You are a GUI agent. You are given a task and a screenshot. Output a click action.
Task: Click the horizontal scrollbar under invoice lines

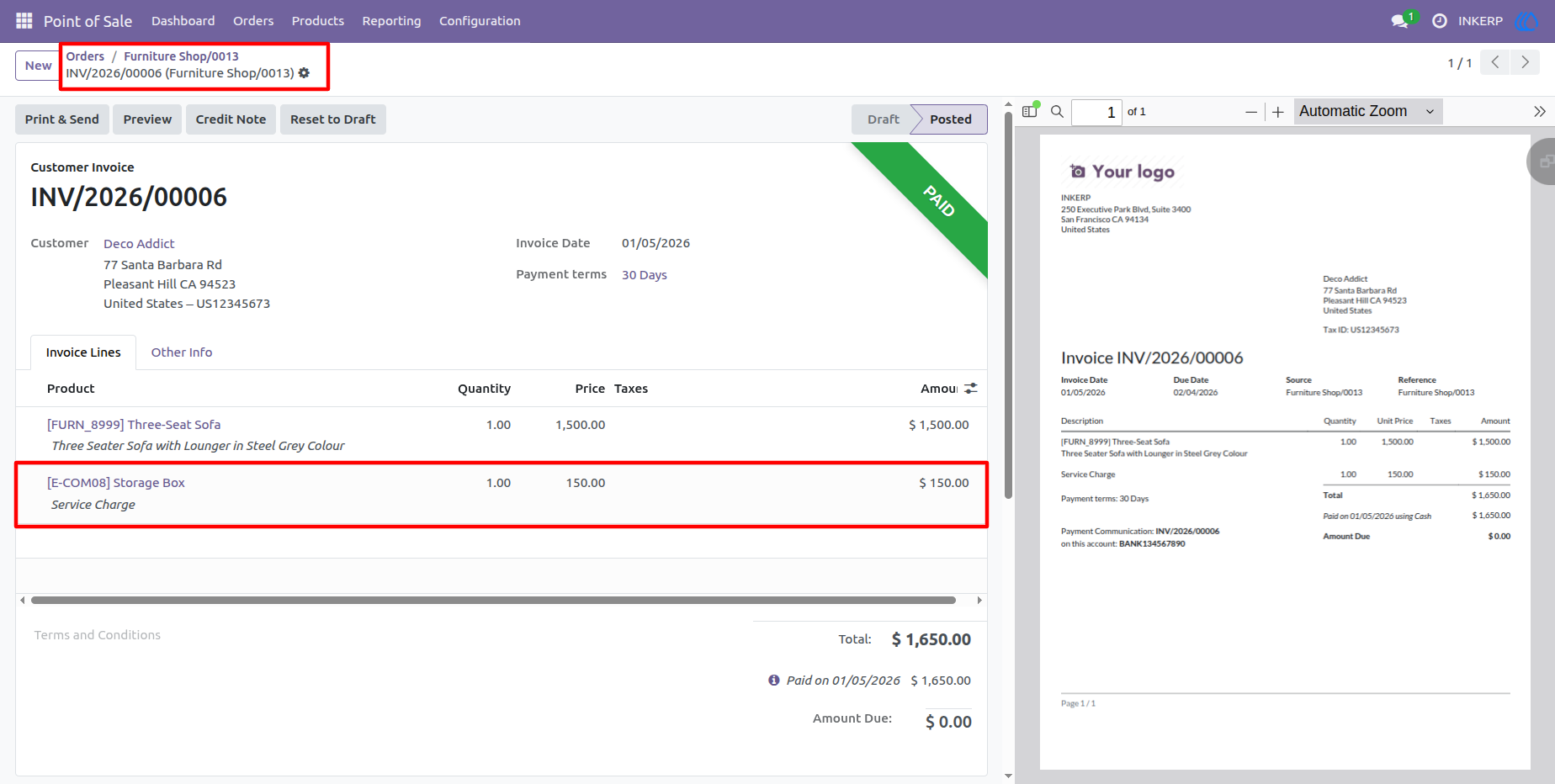[x=493, y=601]
